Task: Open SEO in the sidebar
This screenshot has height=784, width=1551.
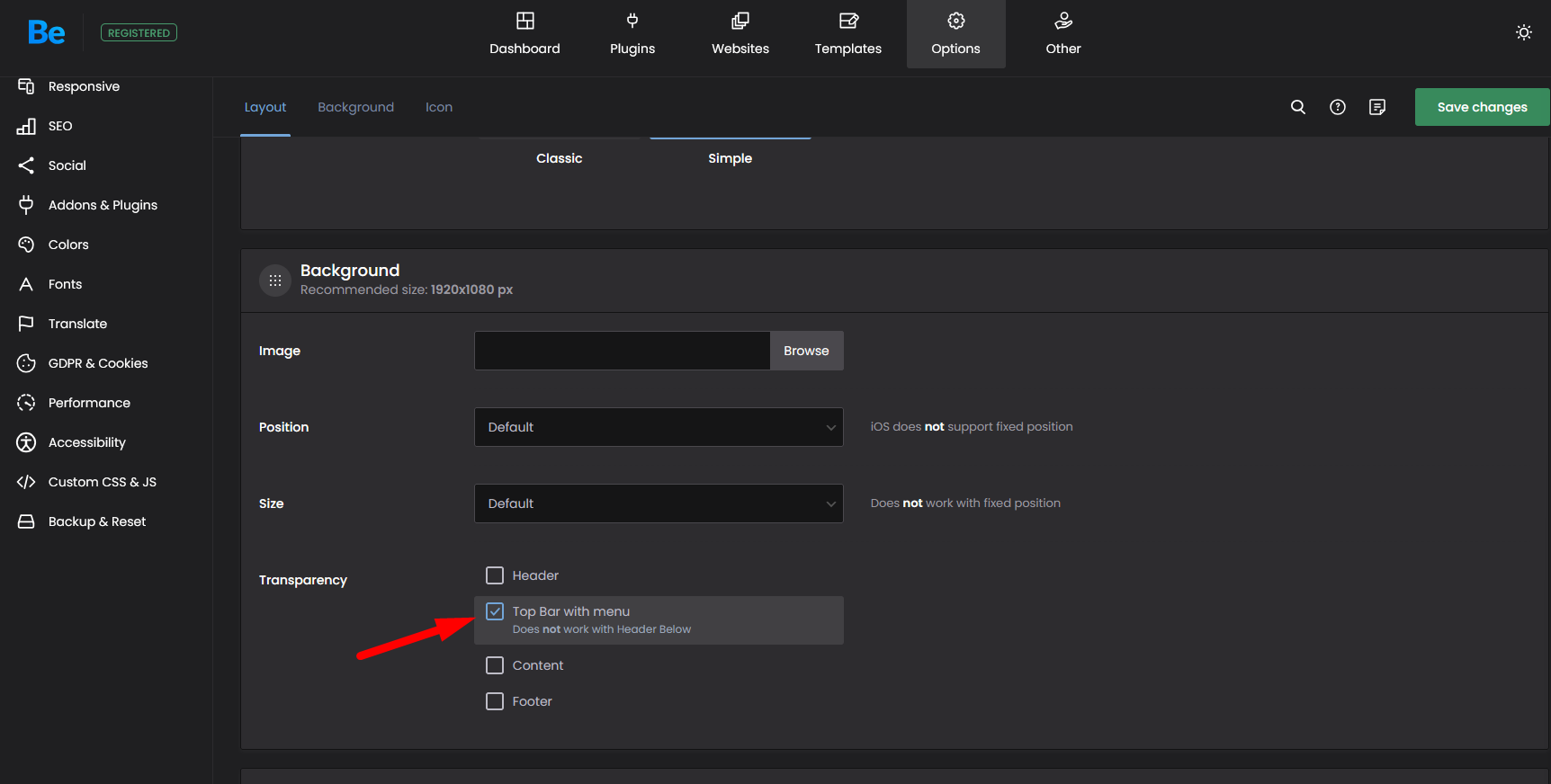Action: [x=60, y=126]
